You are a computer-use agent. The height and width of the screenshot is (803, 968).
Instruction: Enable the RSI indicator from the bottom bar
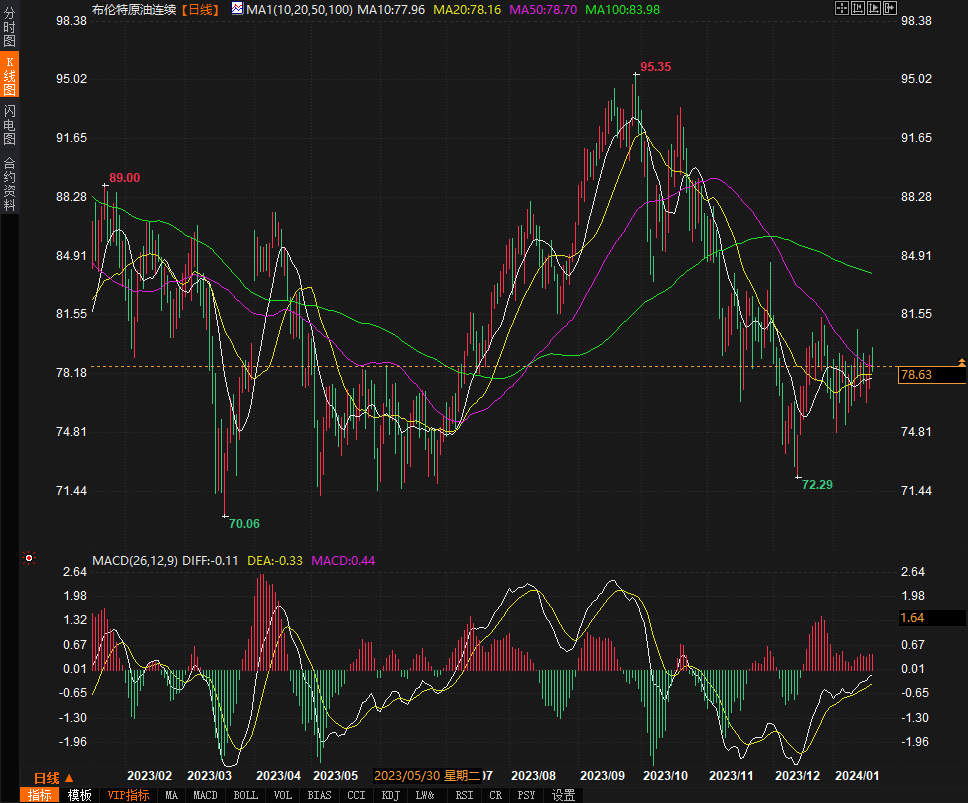(x=464, y=795)
